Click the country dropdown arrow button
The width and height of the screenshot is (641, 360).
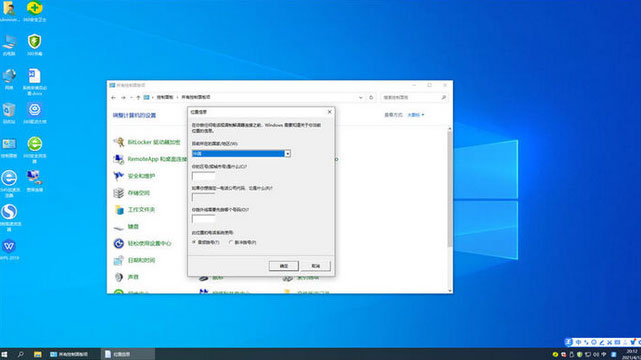point(287,154)
